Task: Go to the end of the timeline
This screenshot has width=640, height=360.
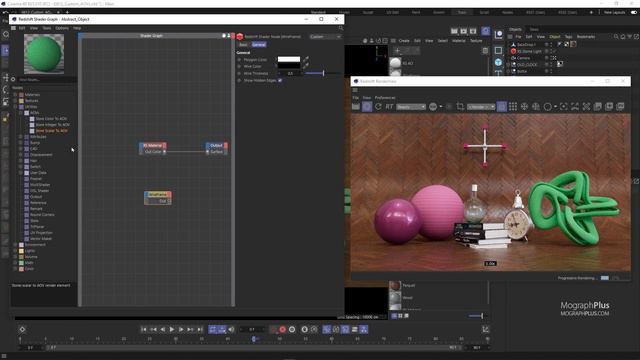Action: coord(200,329)
